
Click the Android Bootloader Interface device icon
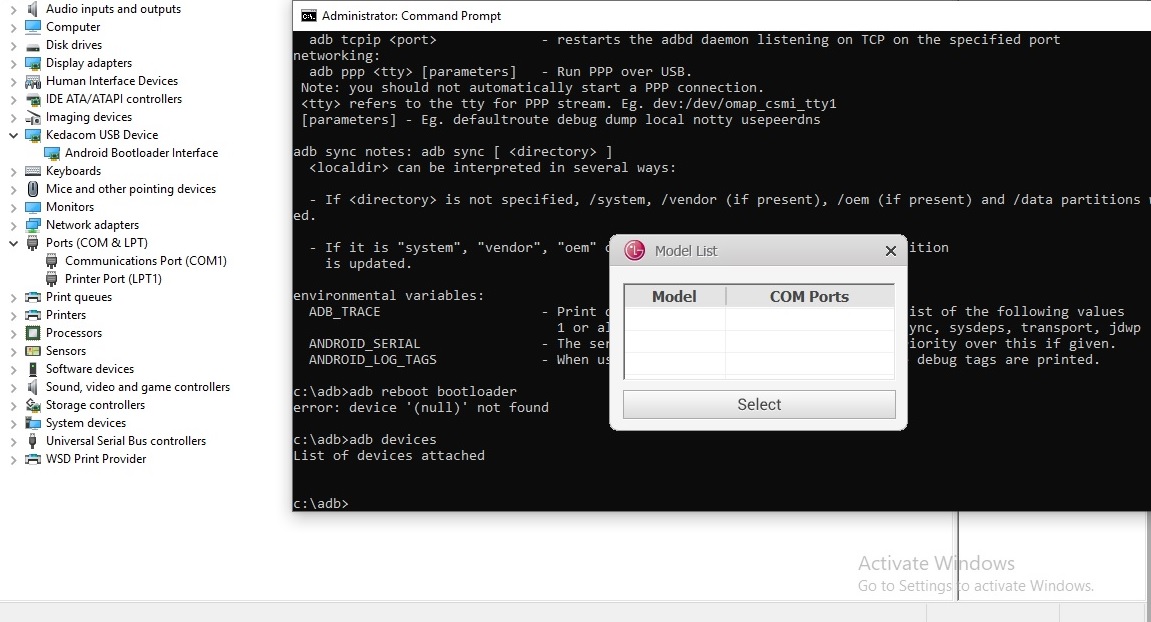tap(52, 153)
